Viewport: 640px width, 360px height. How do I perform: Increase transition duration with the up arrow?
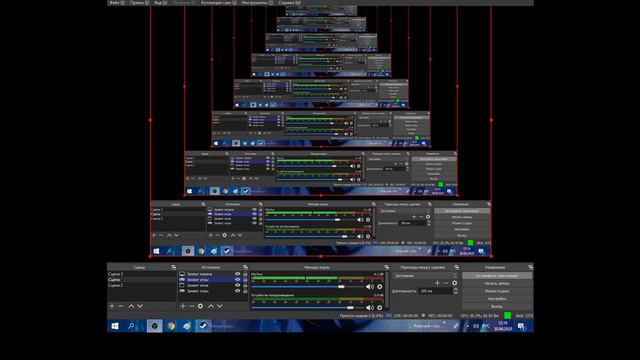tap(456, 289)
